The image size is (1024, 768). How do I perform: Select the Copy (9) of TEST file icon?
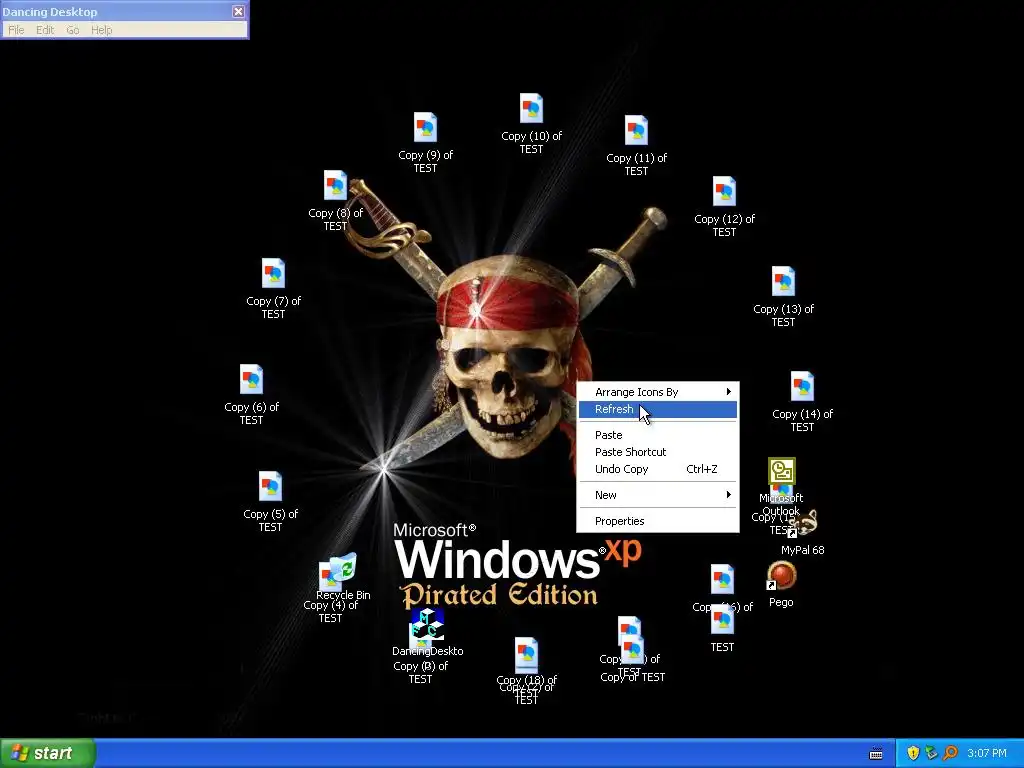click(425, 127)
